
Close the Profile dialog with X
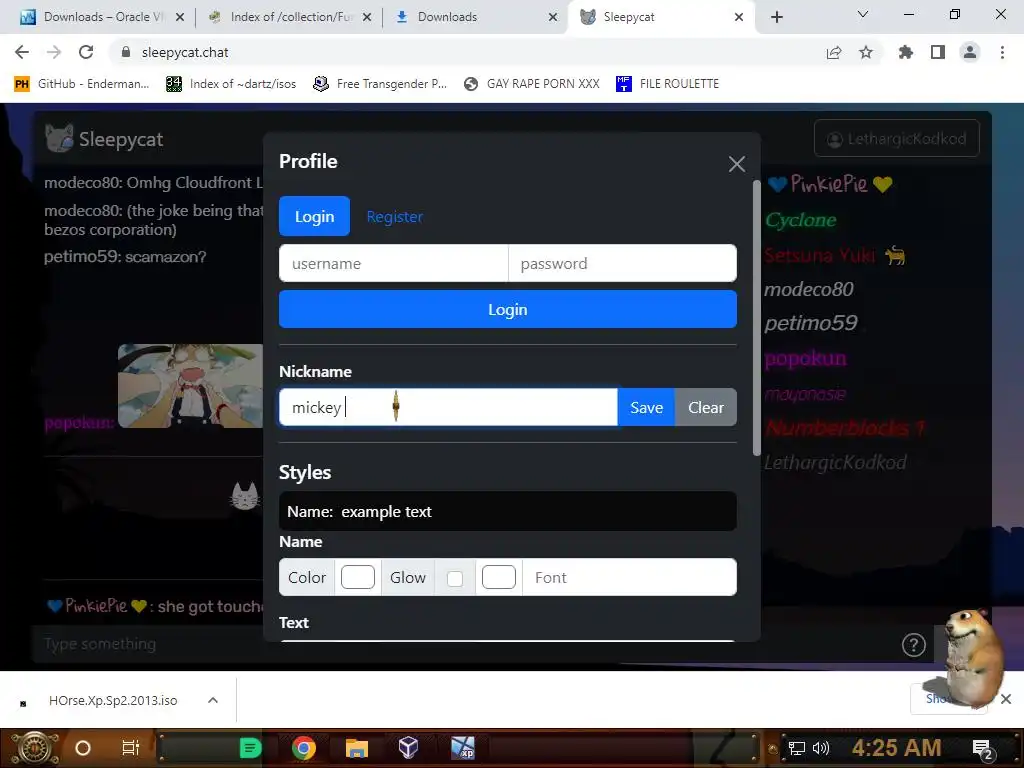[x=737, y=164]
